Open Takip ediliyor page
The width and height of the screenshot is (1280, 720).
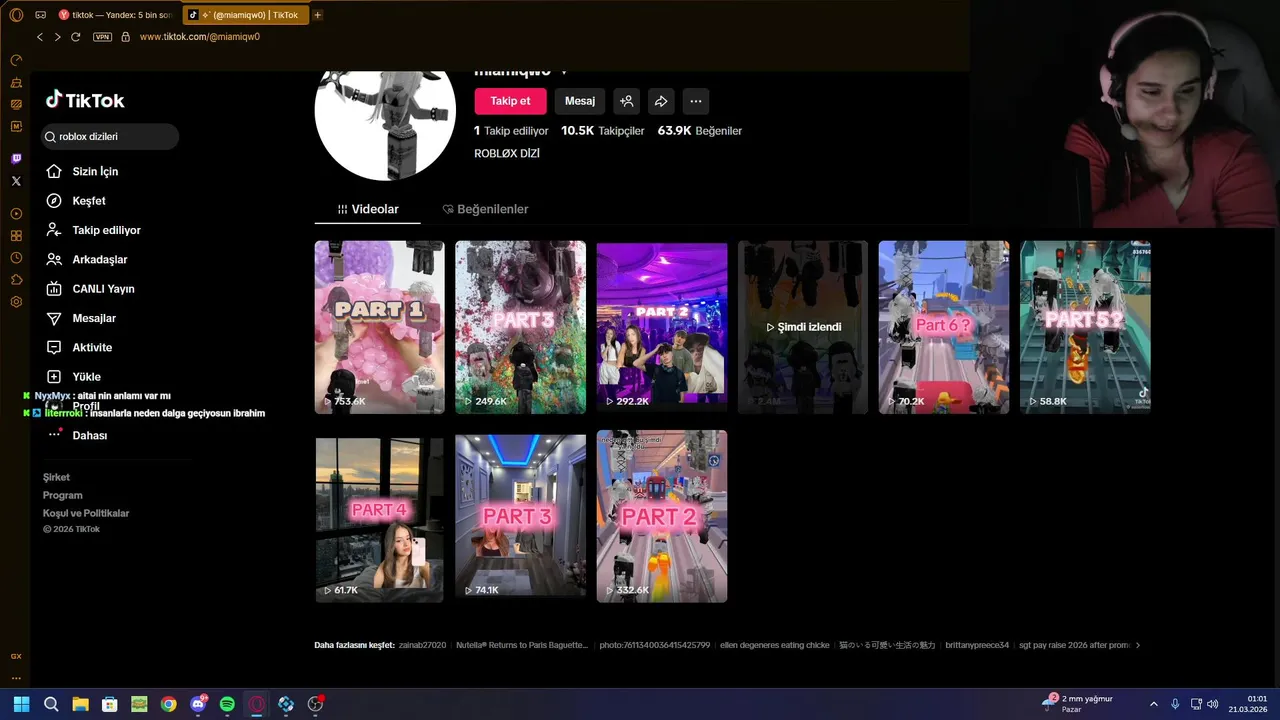93,230
